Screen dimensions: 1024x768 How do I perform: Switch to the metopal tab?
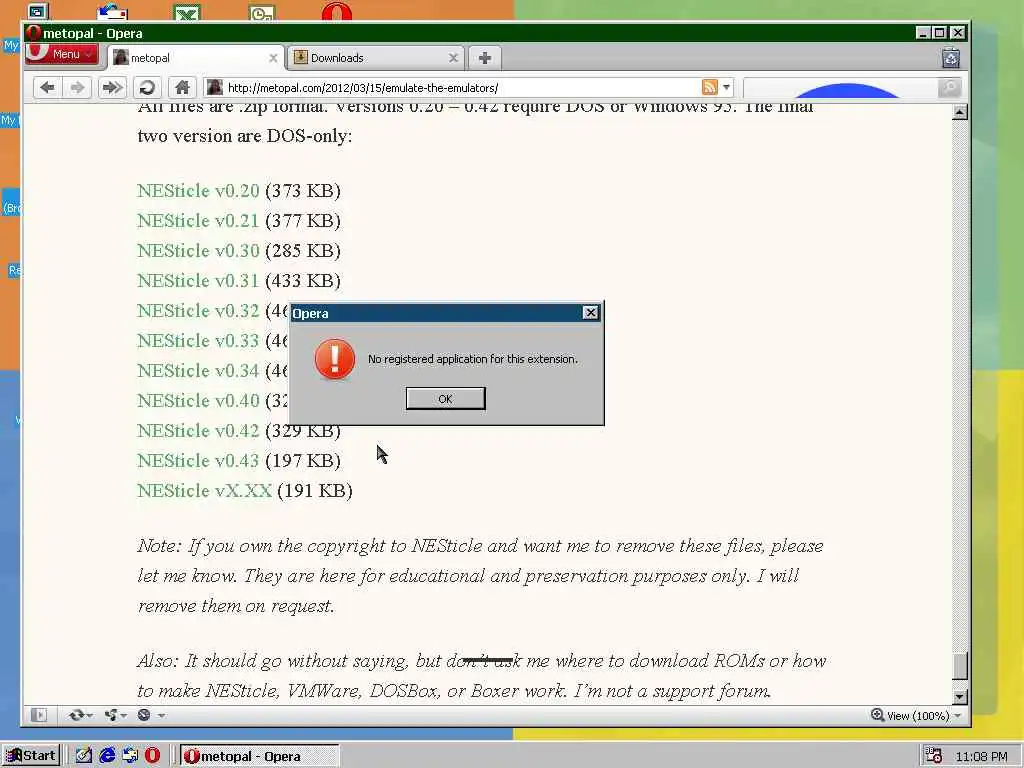[x=195, y=58]
